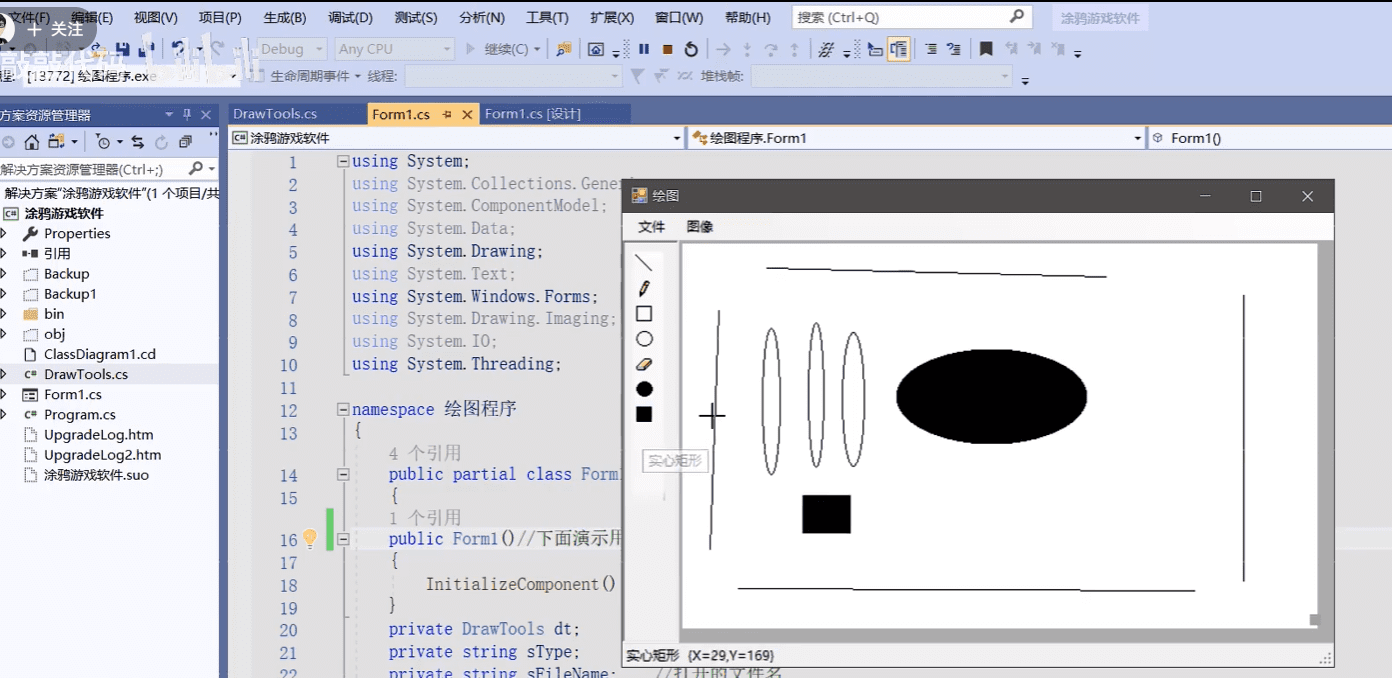Screen dimensions: 1392x678
Task: Click the pin icon on Form1.cs tab
Action: pos(447,115)
